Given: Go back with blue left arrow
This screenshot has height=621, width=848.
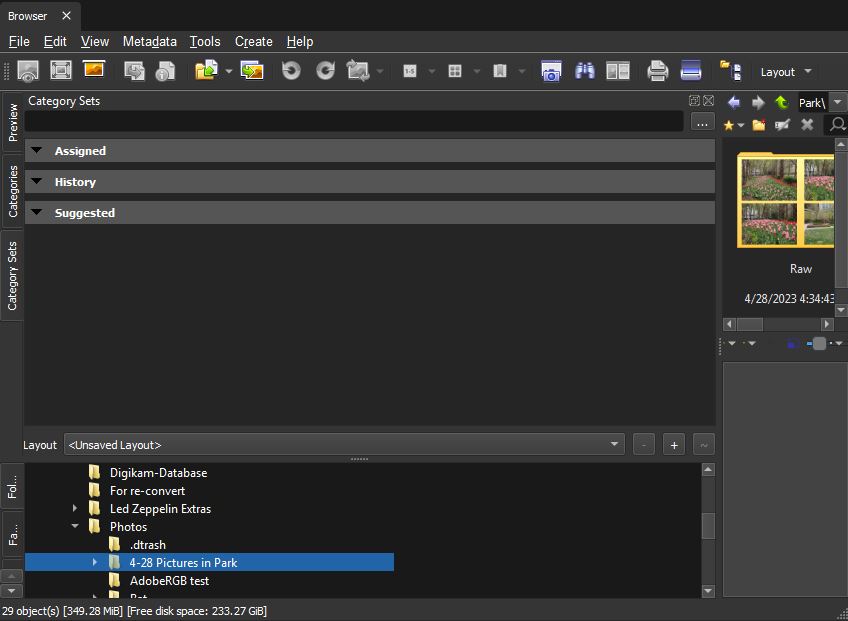Looking at the screenshot, I should [734, 102].
